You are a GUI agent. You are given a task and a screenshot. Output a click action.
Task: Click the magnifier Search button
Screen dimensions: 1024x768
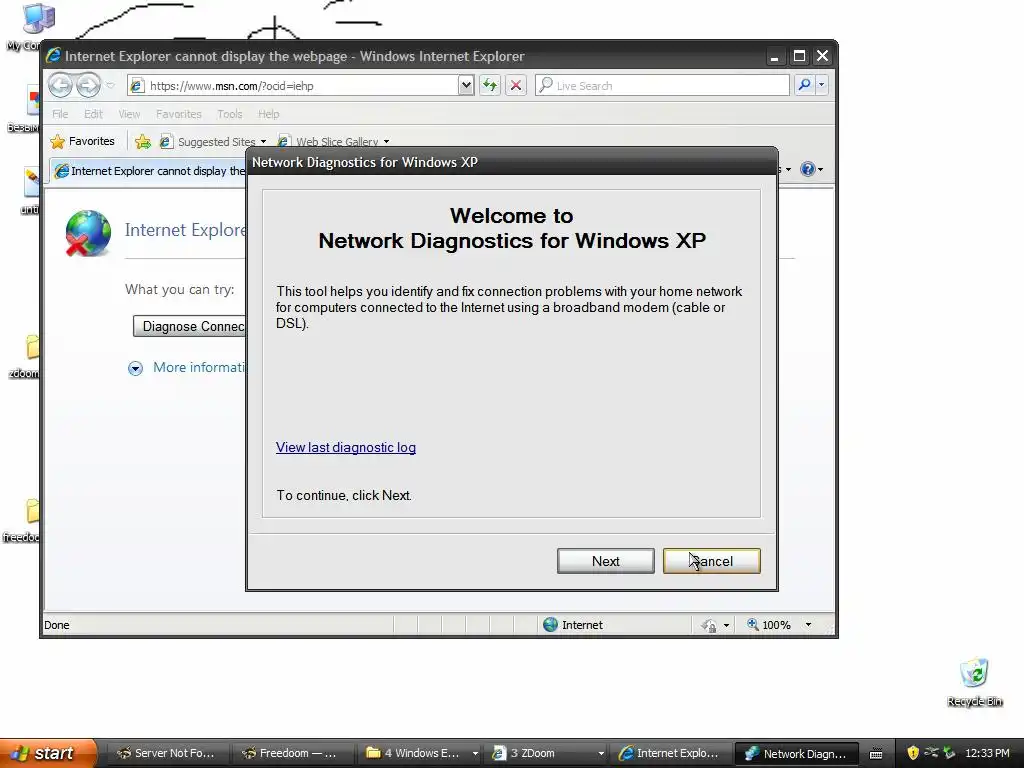coord(805,85)
